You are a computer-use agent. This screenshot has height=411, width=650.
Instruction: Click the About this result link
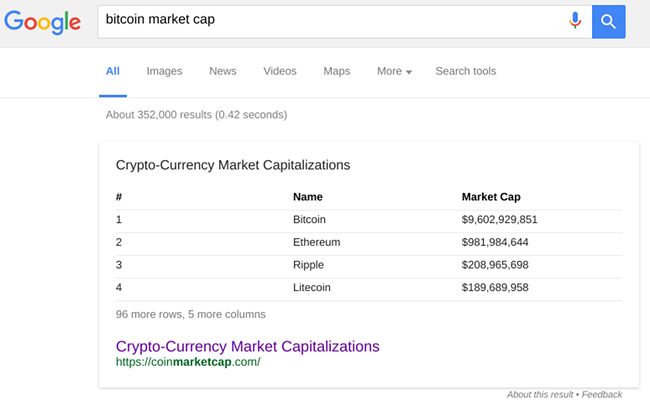pyautogui.click(x=540, y=394)
